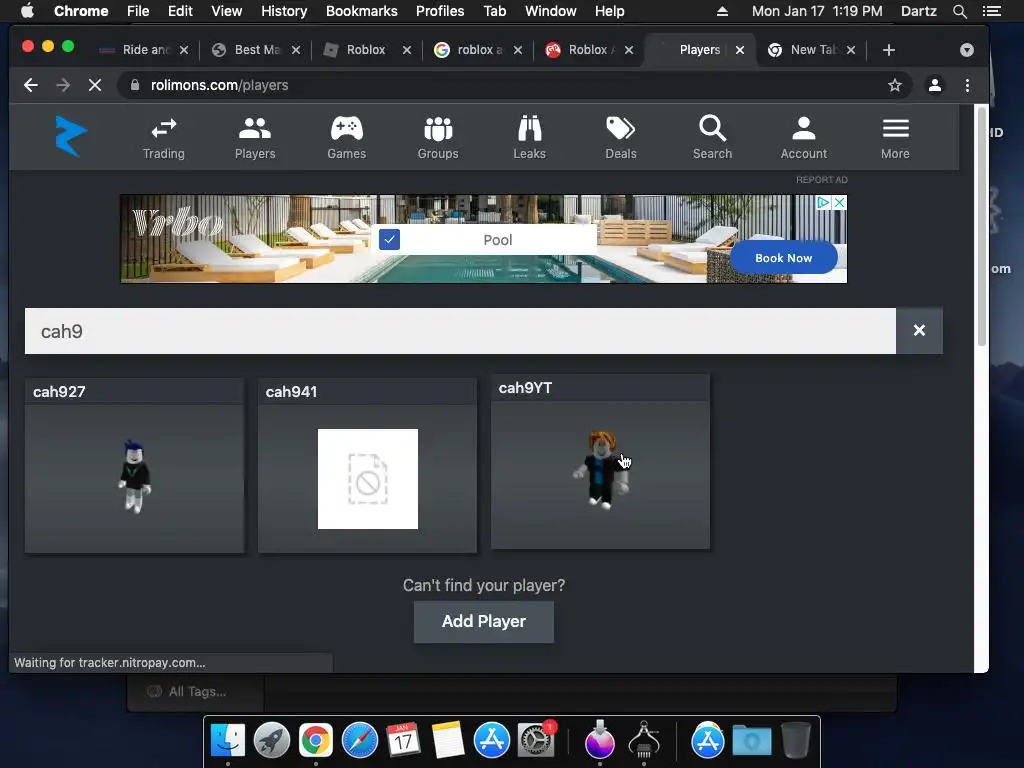Click the REPORT AD link
Screen dimensions: 1024x768
pos(822,180)
